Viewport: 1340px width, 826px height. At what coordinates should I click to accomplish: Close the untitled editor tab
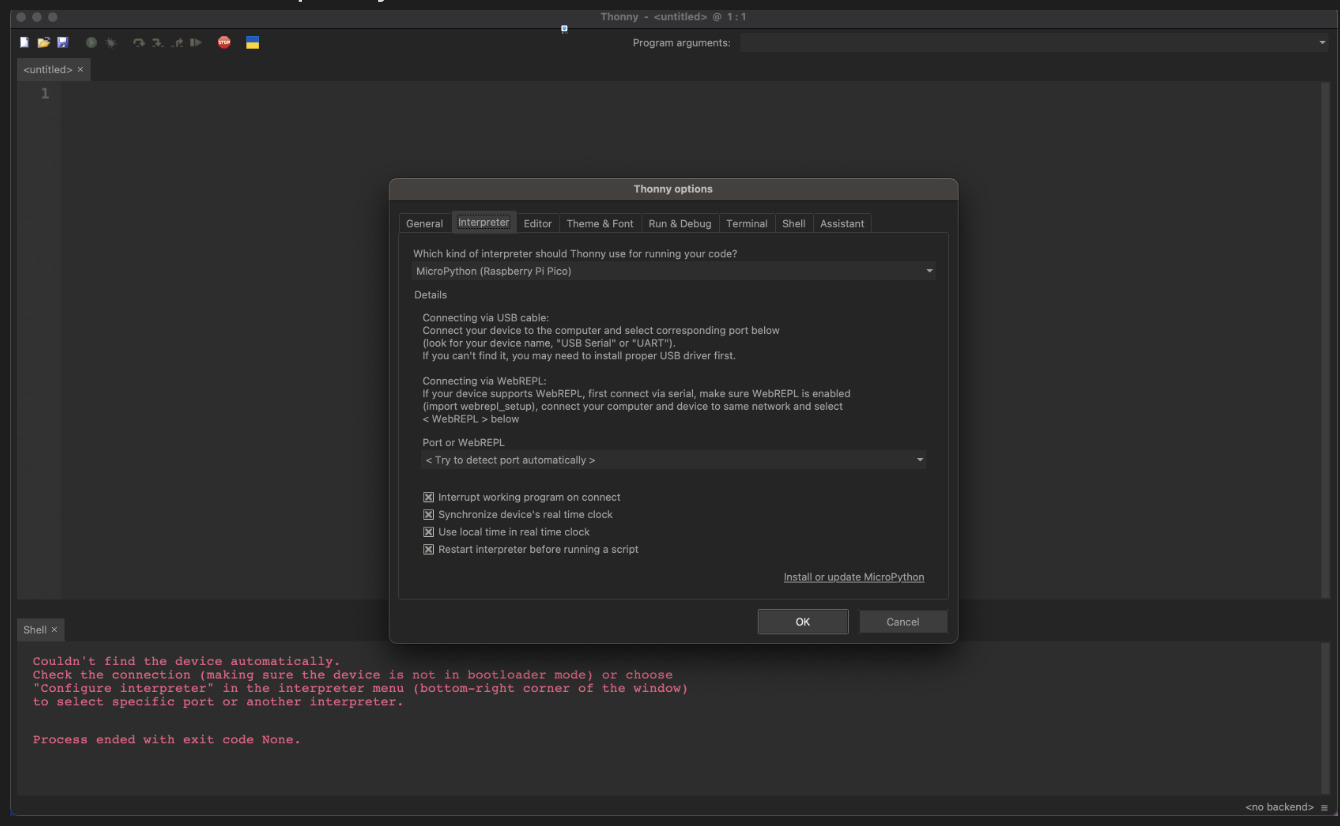80,70
